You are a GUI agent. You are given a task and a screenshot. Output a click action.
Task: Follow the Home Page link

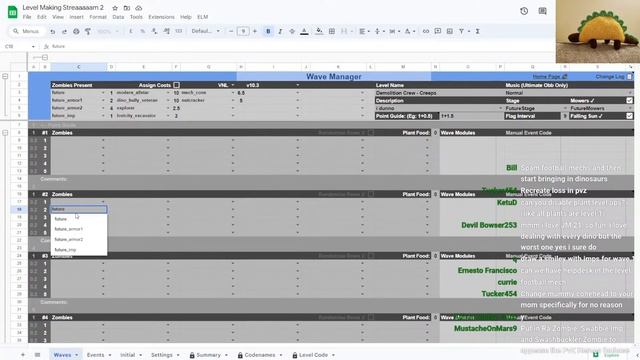[x=550, y=77]
